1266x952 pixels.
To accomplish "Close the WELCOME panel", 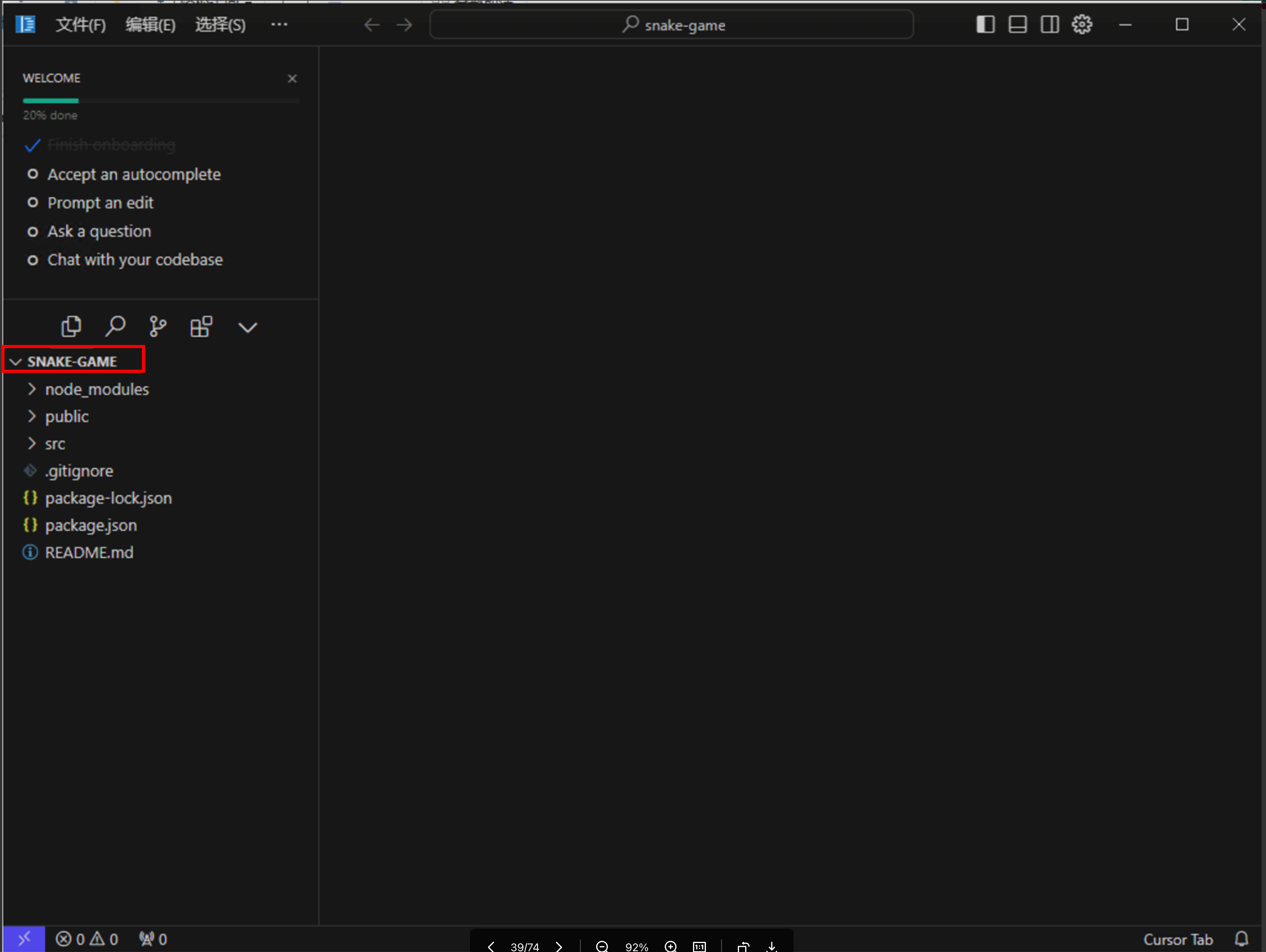I will pos(292,78).
